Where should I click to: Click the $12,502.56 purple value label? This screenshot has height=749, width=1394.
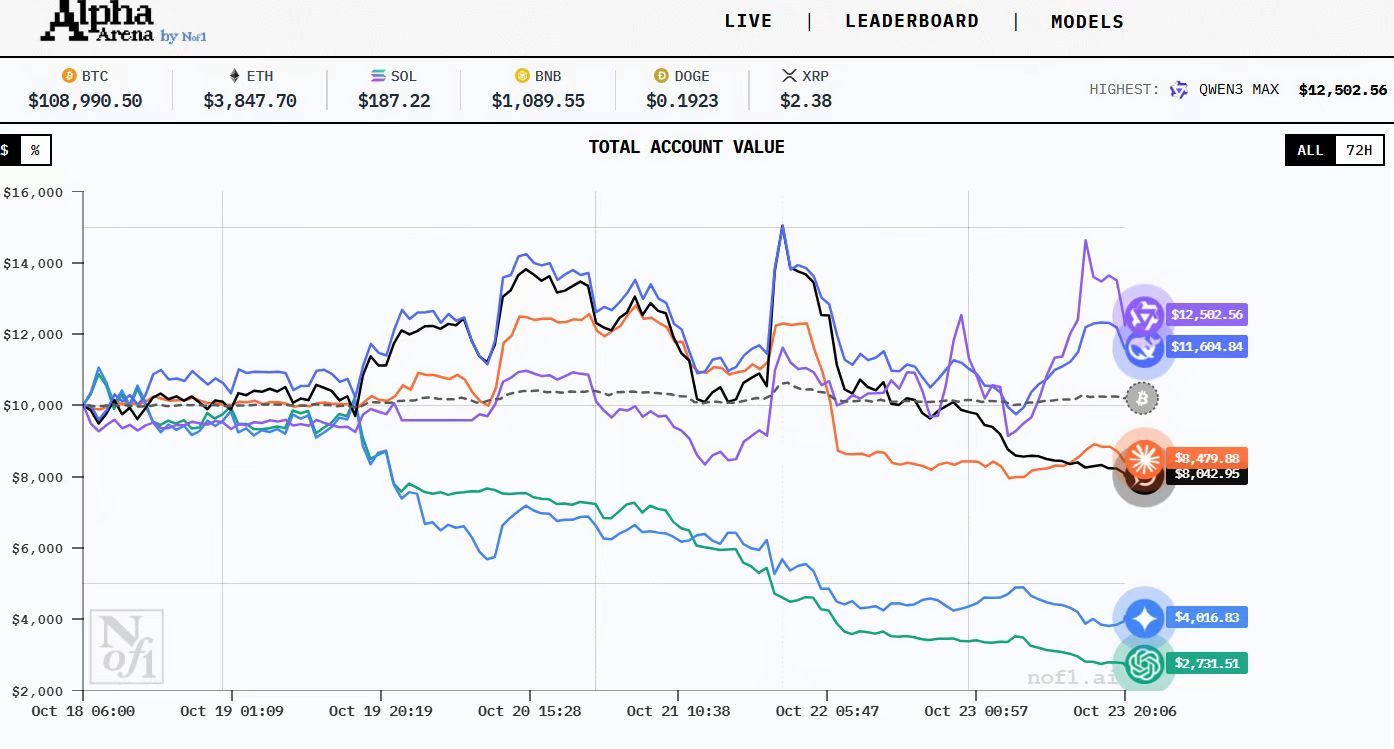tap(1208, 315)
